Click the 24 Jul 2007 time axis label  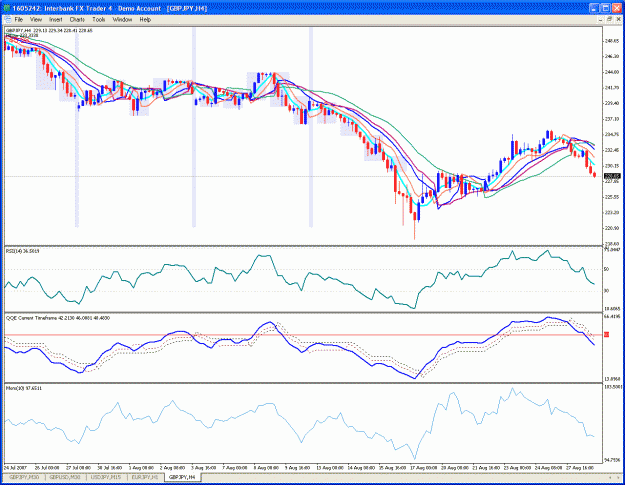pos(15,467)
